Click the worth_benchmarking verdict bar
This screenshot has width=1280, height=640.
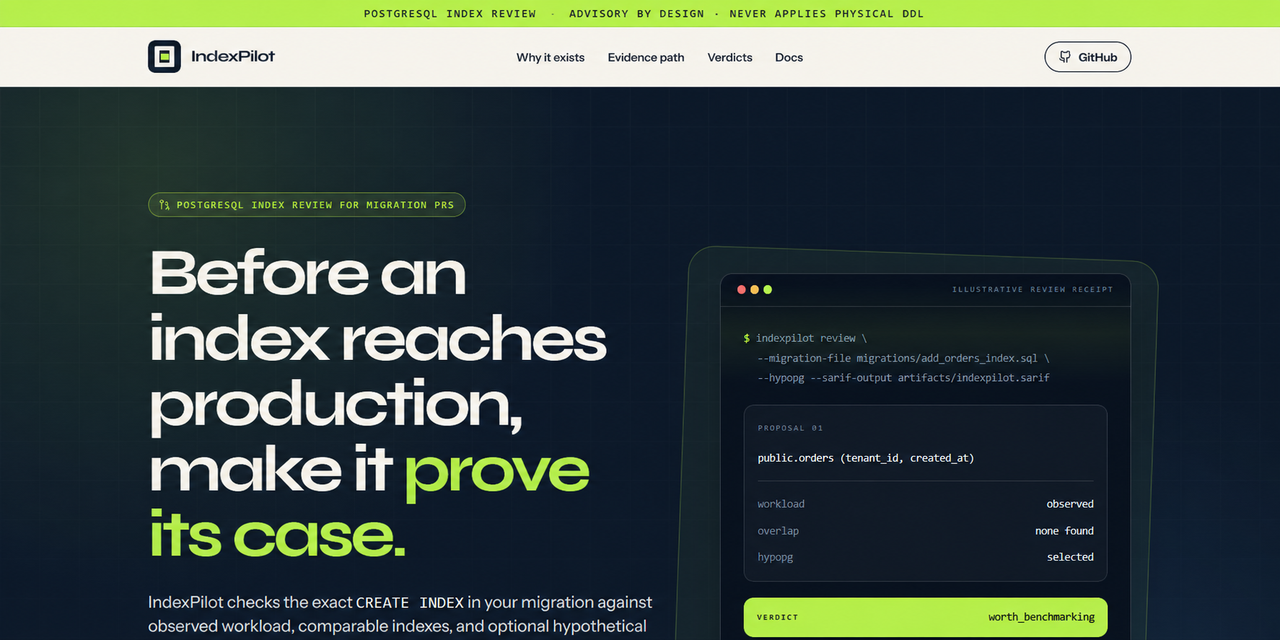[x=926, y=617]
